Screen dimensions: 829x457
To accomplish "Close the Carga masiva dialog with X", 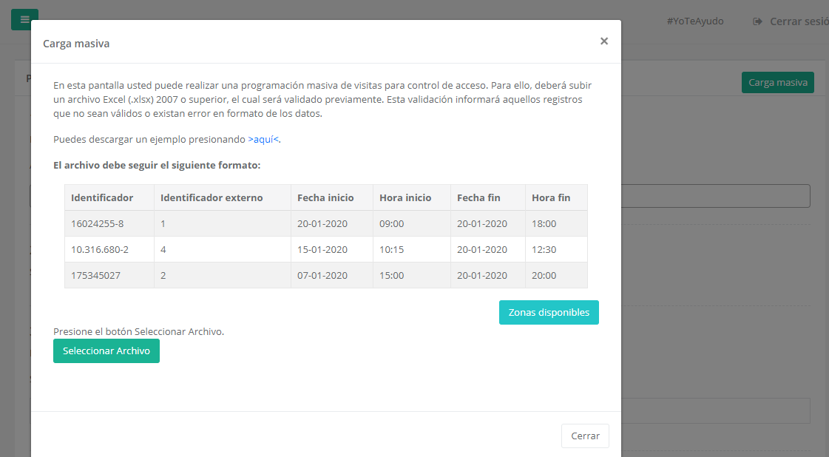I will pyautogui.click(x=604, y=42).
